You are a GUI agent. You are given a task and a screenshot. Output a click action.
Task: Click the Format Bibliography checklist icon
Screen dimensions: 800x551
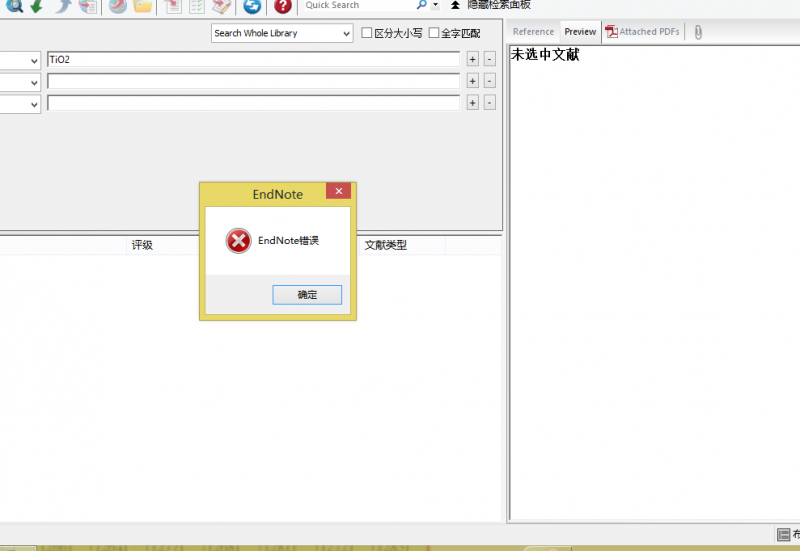pos(196,6)
